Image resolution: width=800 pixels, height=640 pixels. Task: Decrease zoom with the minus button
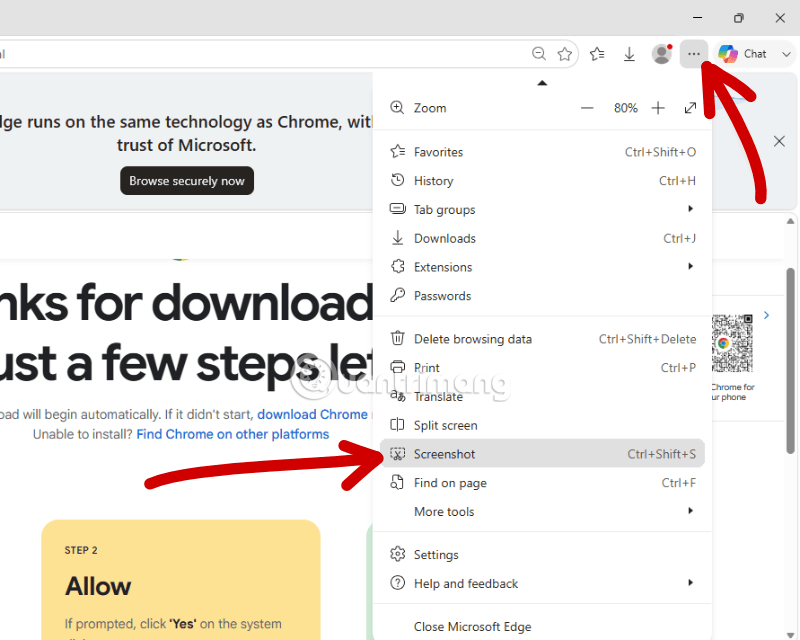click(587, 108)
